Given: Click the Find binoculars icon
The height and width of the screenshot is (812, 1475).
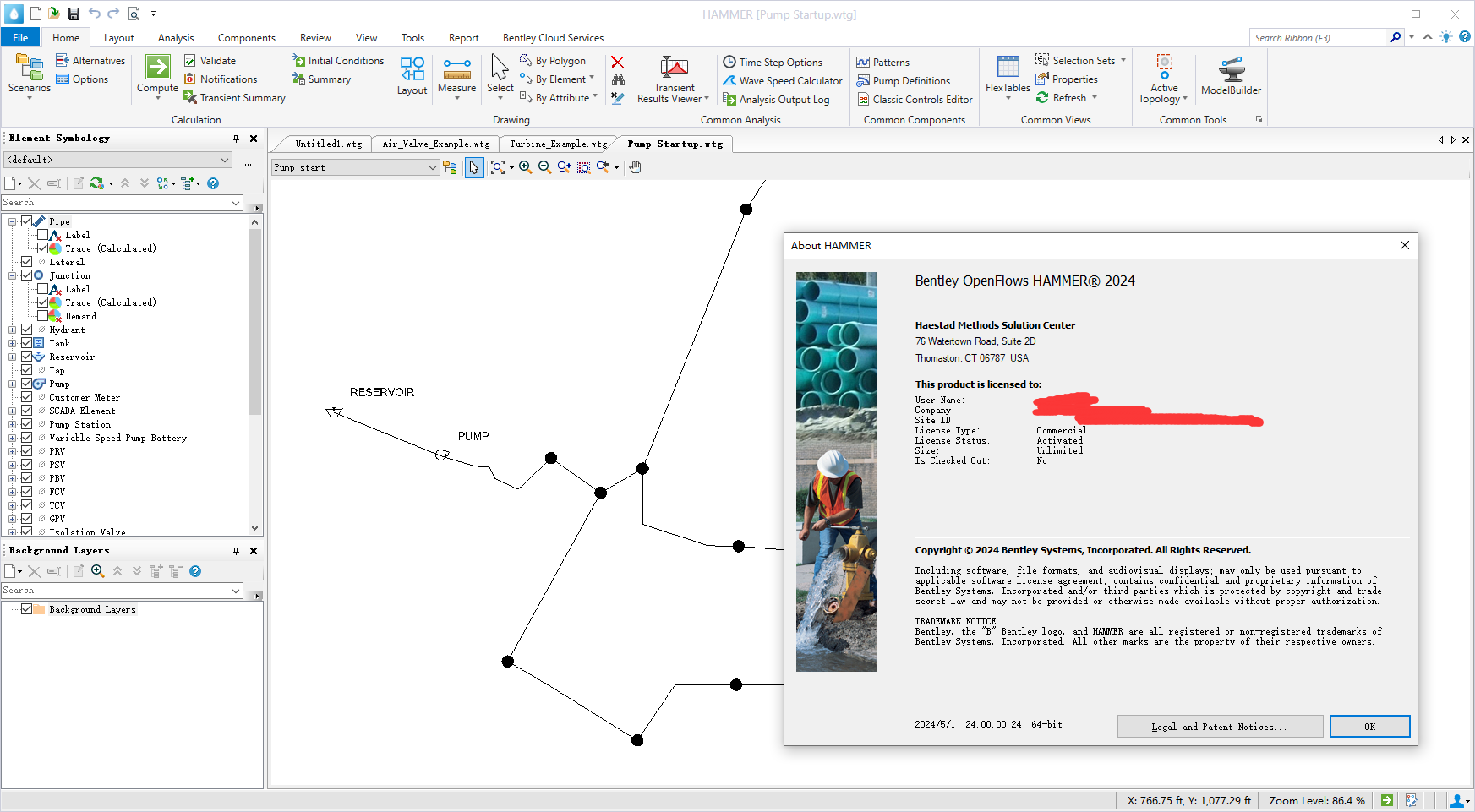Looking at the screenshot, I should tap(618, 80).
